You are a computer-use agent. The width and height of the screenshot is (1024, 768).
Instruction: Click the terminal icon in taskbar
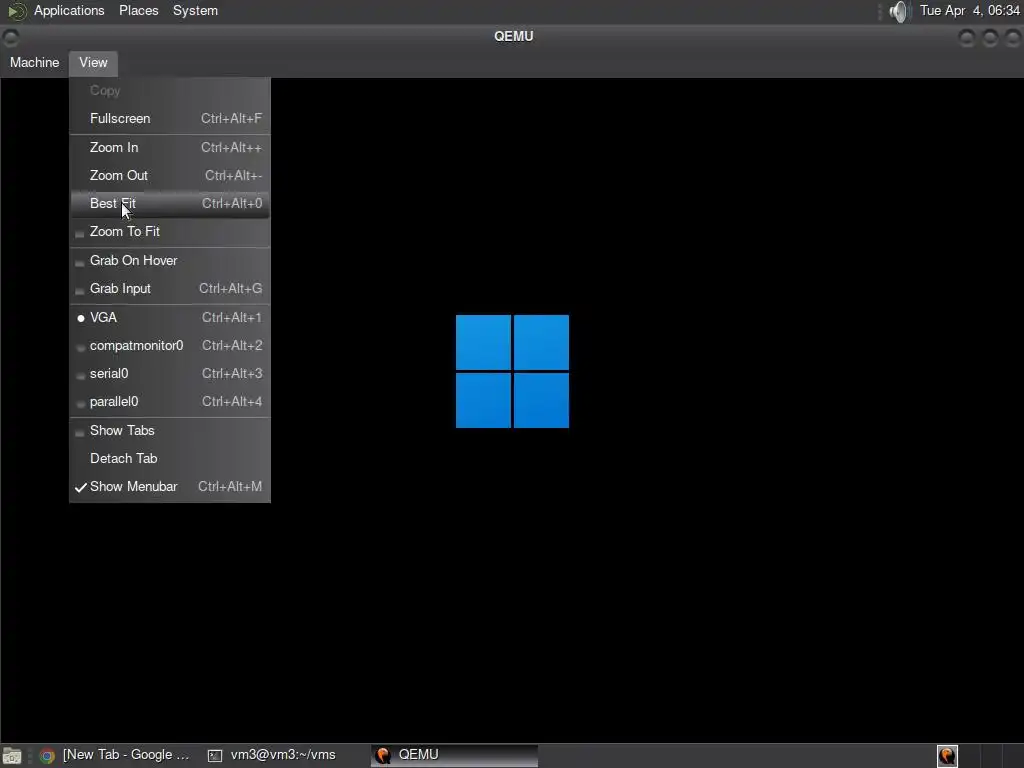point(215,756)
